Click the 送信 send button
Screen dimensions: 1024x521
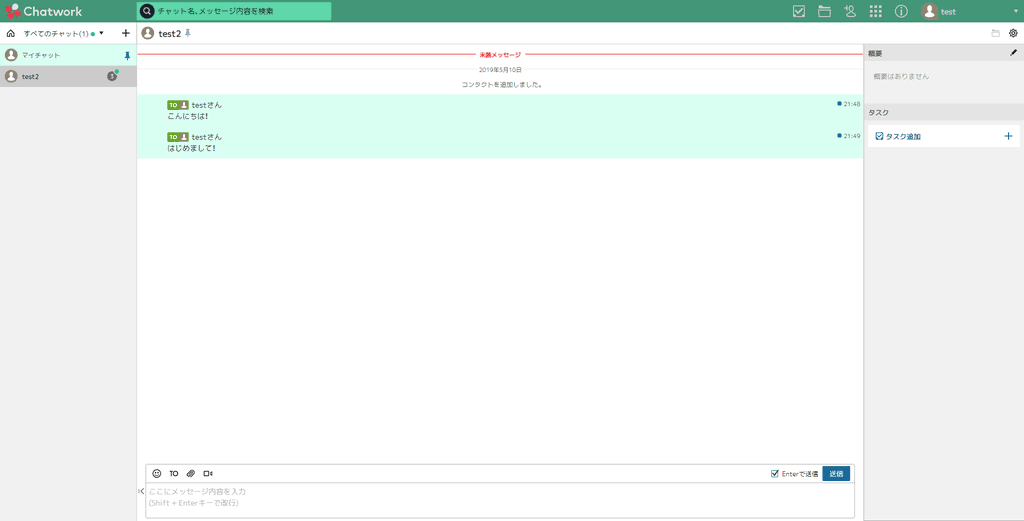[836, 473]
